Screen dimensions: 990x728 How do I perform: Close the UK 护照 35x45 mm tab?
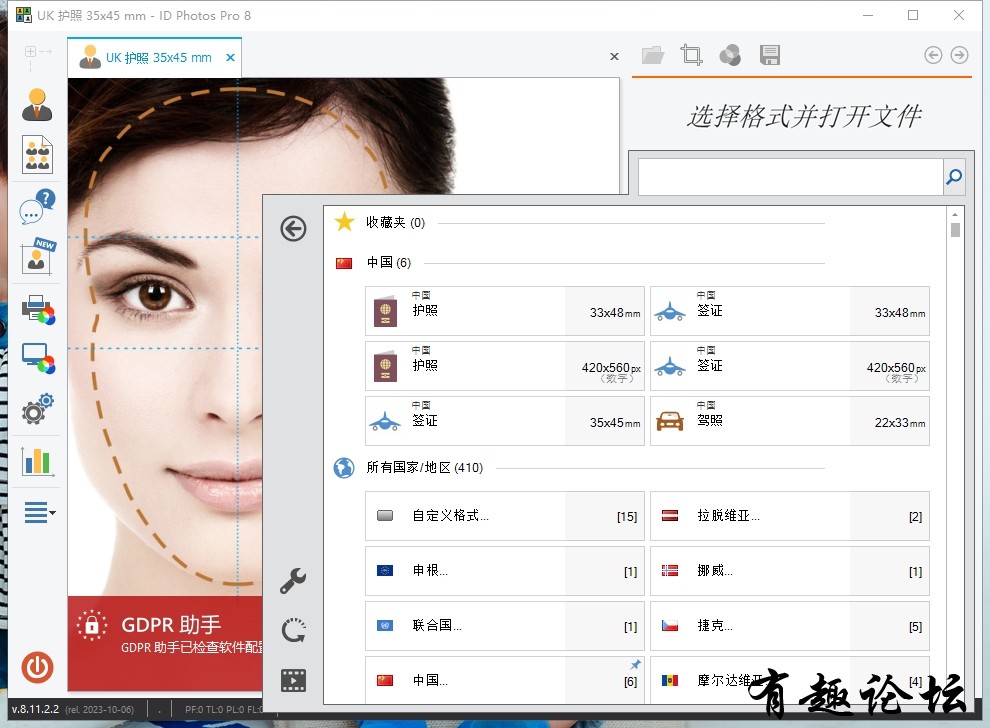(x=230, y=57)
